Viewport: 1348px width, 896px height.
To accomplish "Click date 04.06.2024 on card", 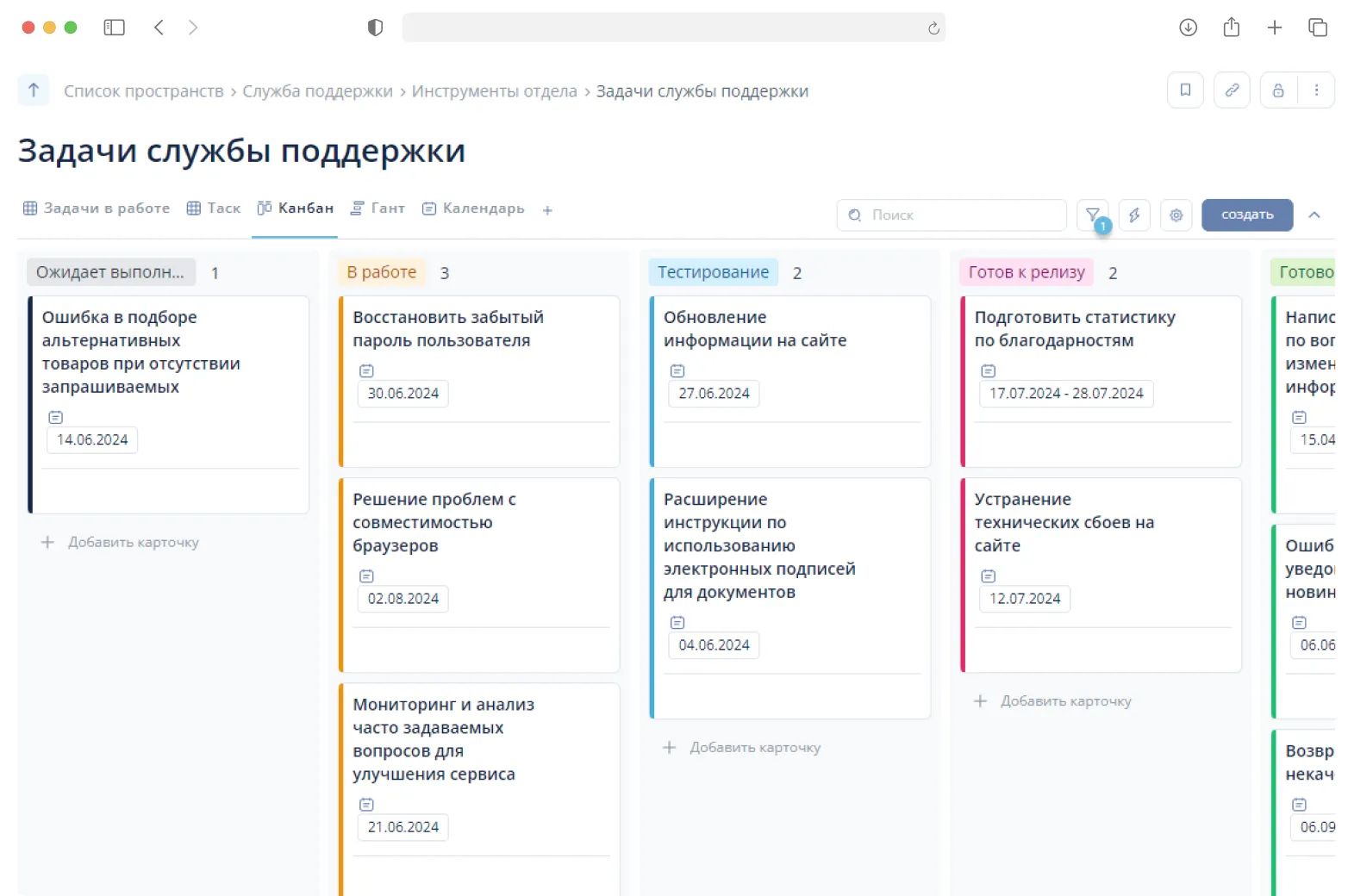I will click(714, 645).
